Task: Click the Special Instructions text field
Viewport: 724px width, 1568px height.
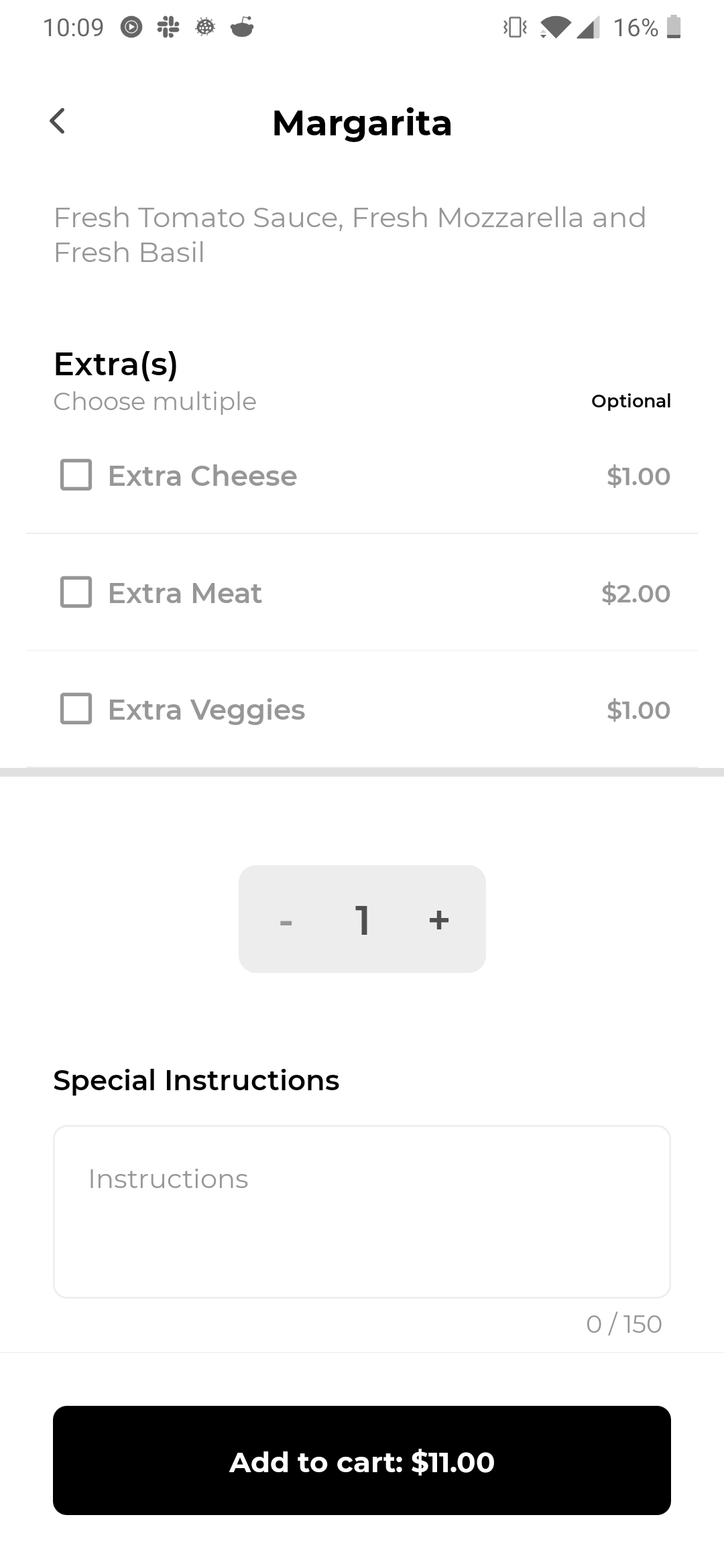Action: 362,1212
